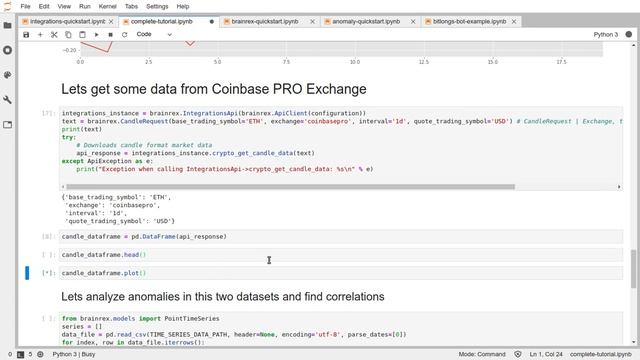Restart the kernel with refresh icon
Screen dimensions: 640x360
(x=124, y=35)
